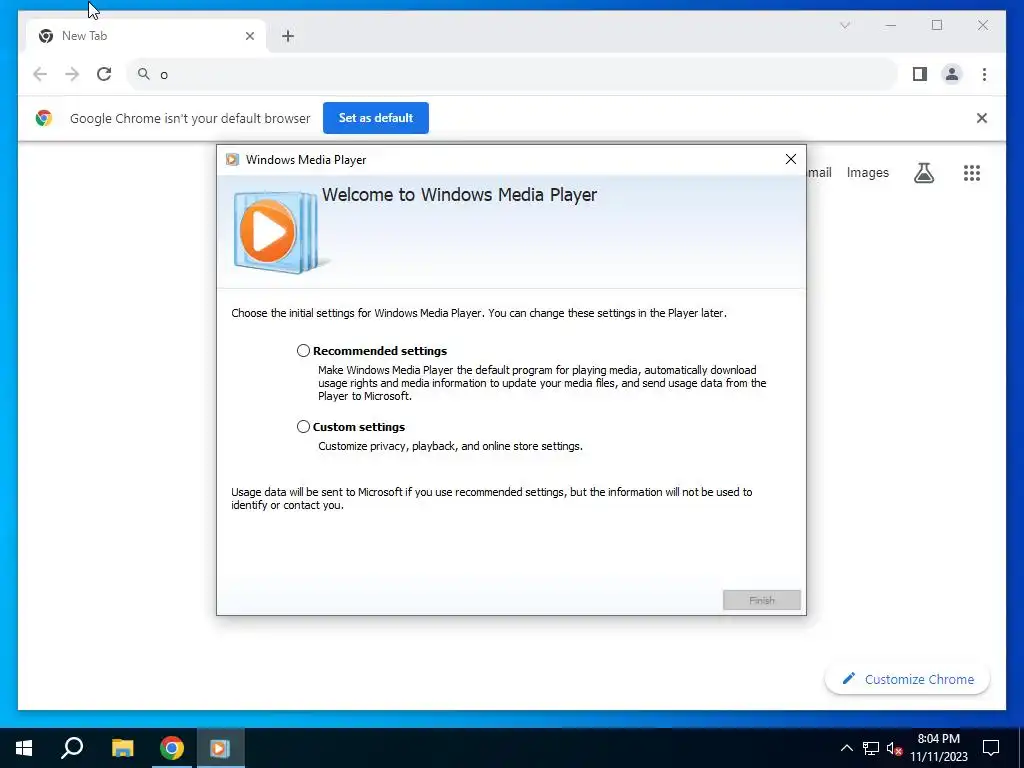Open the taskbar clock and date

point(938,748)
